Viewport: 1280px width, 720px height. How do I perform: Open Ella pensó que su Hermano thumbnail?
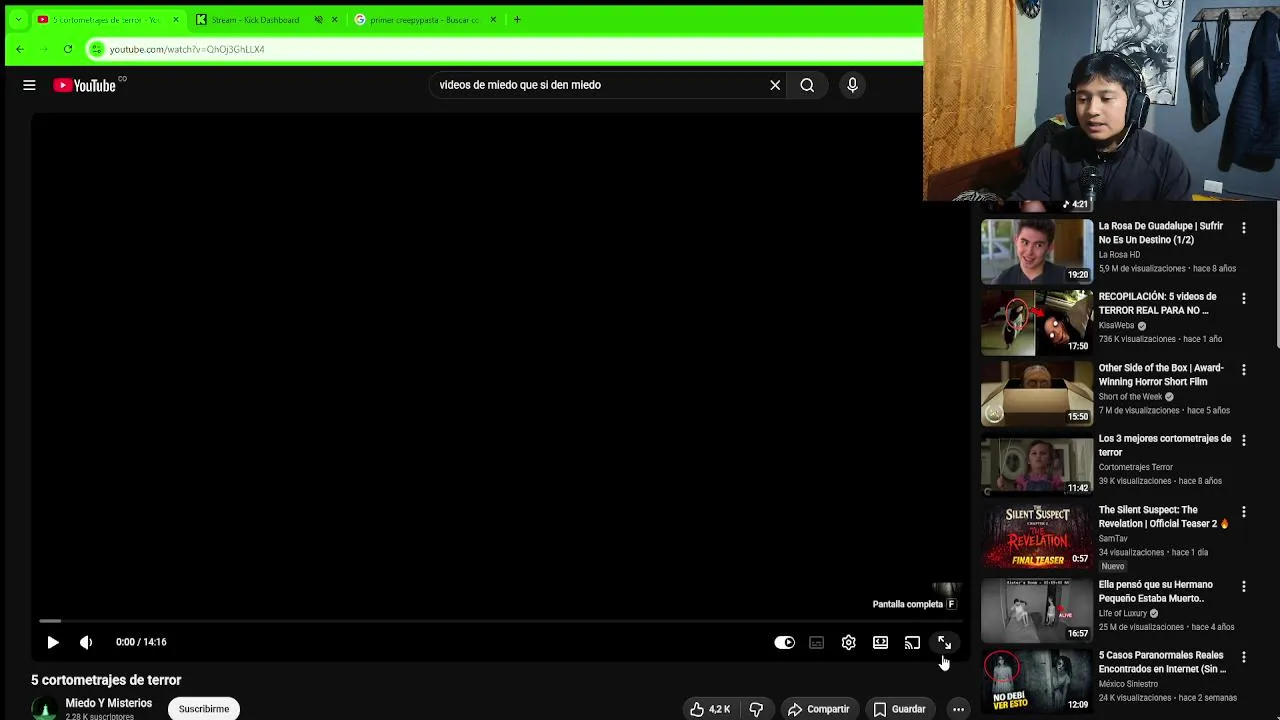coord(1037,609)
